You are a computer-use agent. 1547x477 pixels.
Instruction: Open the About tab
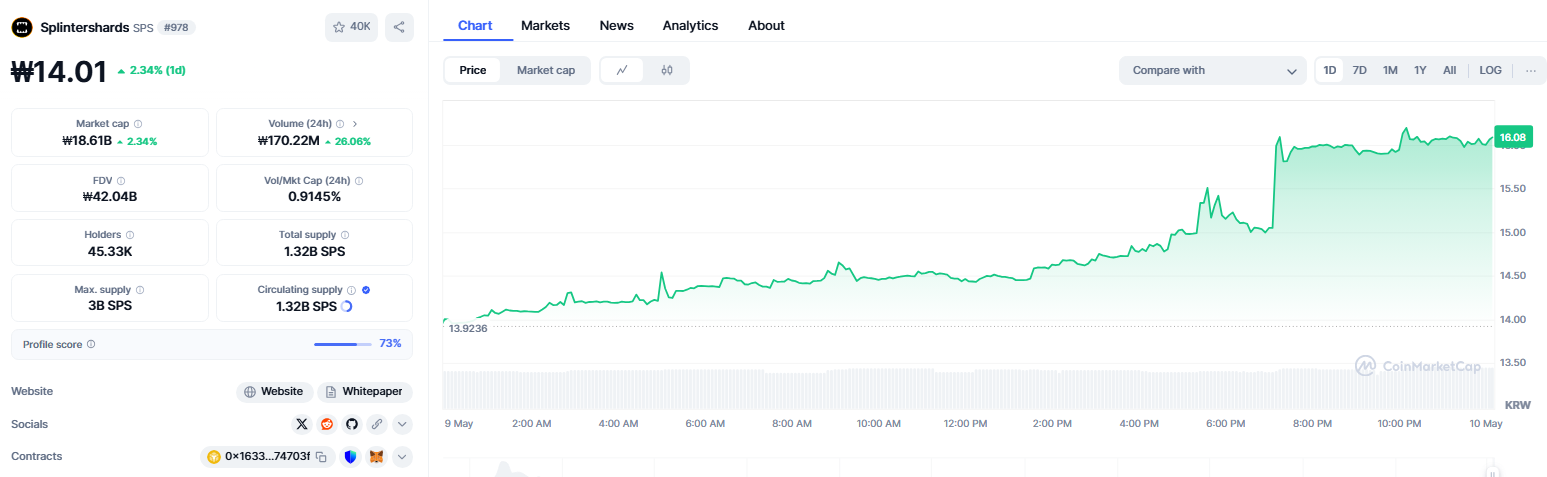pyautogui.click(x=766, y=25)
